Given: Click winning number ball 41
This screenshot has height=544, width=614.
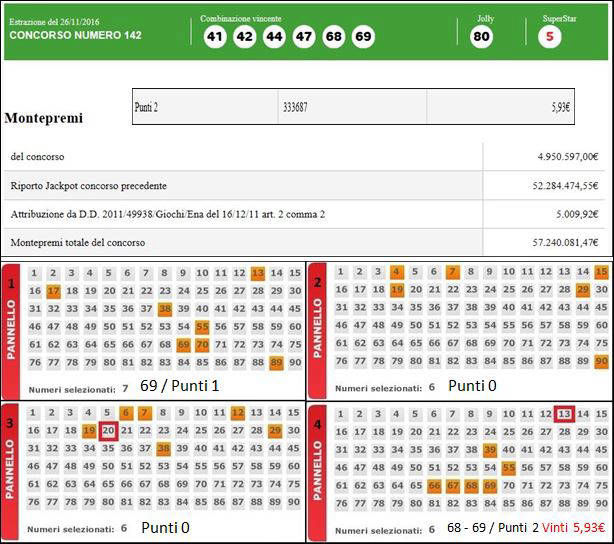Looking at the screenshot, I should pyautogui.click(x=215, y=37).
